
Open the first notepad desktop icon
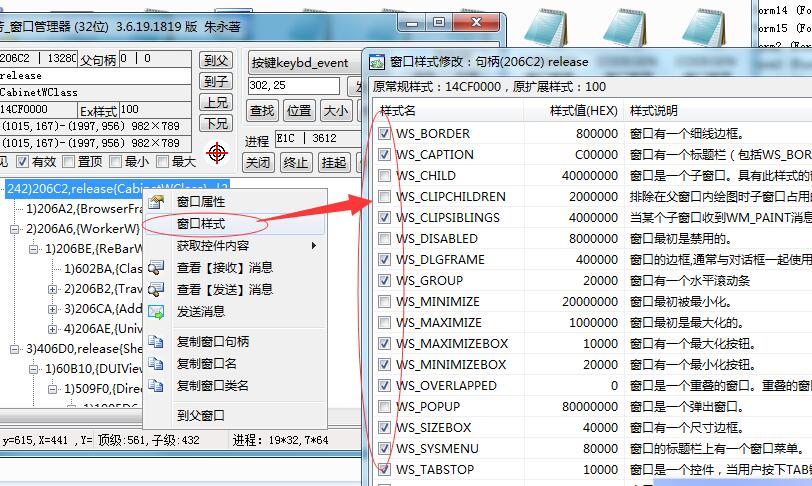[546, 26]
